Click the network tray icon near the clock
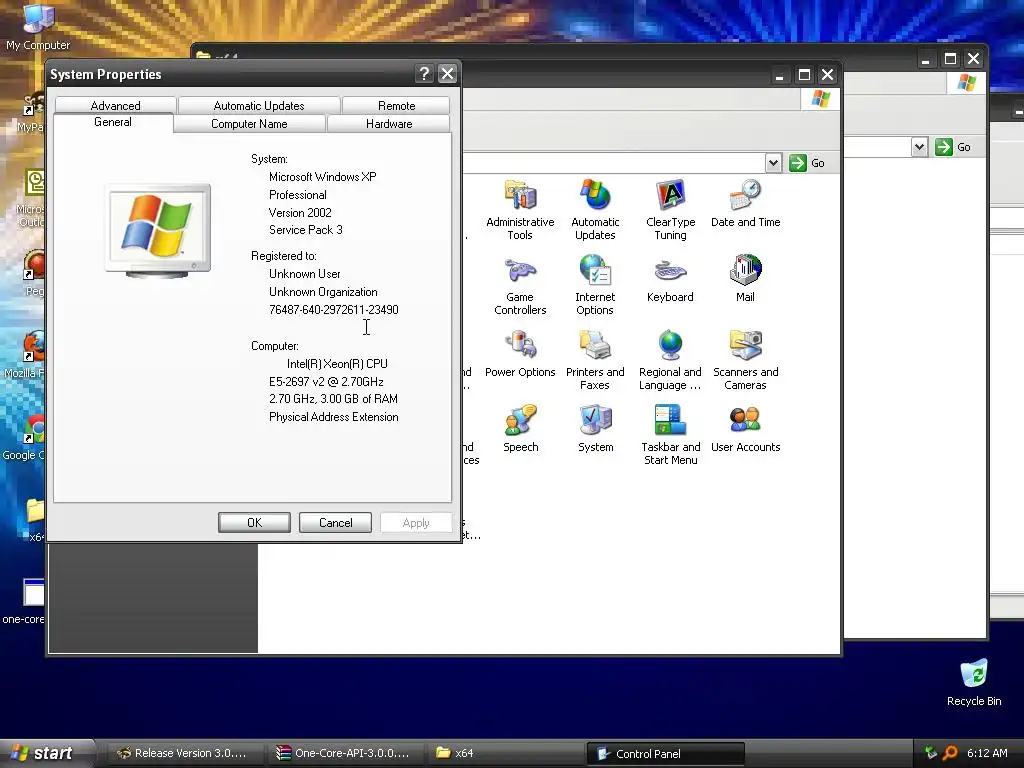 pos(931,753)
